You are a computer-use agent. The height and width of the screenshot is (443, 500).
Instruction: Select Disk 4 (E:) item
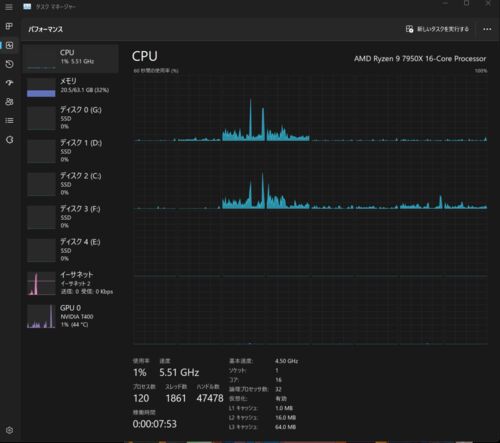pos(71,250)
